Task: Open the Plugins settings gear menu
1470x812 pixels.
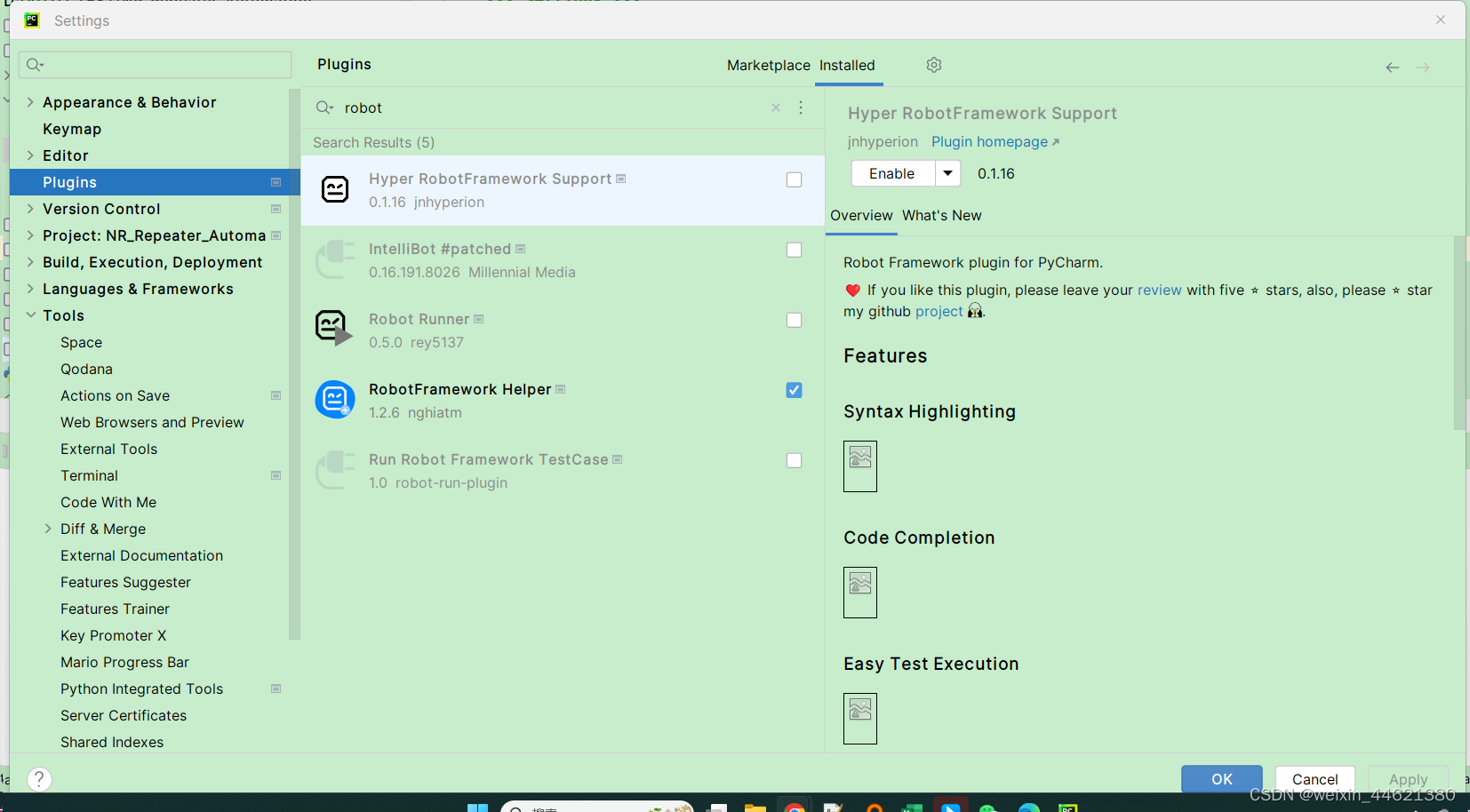Action: click(x=934, y=65)
